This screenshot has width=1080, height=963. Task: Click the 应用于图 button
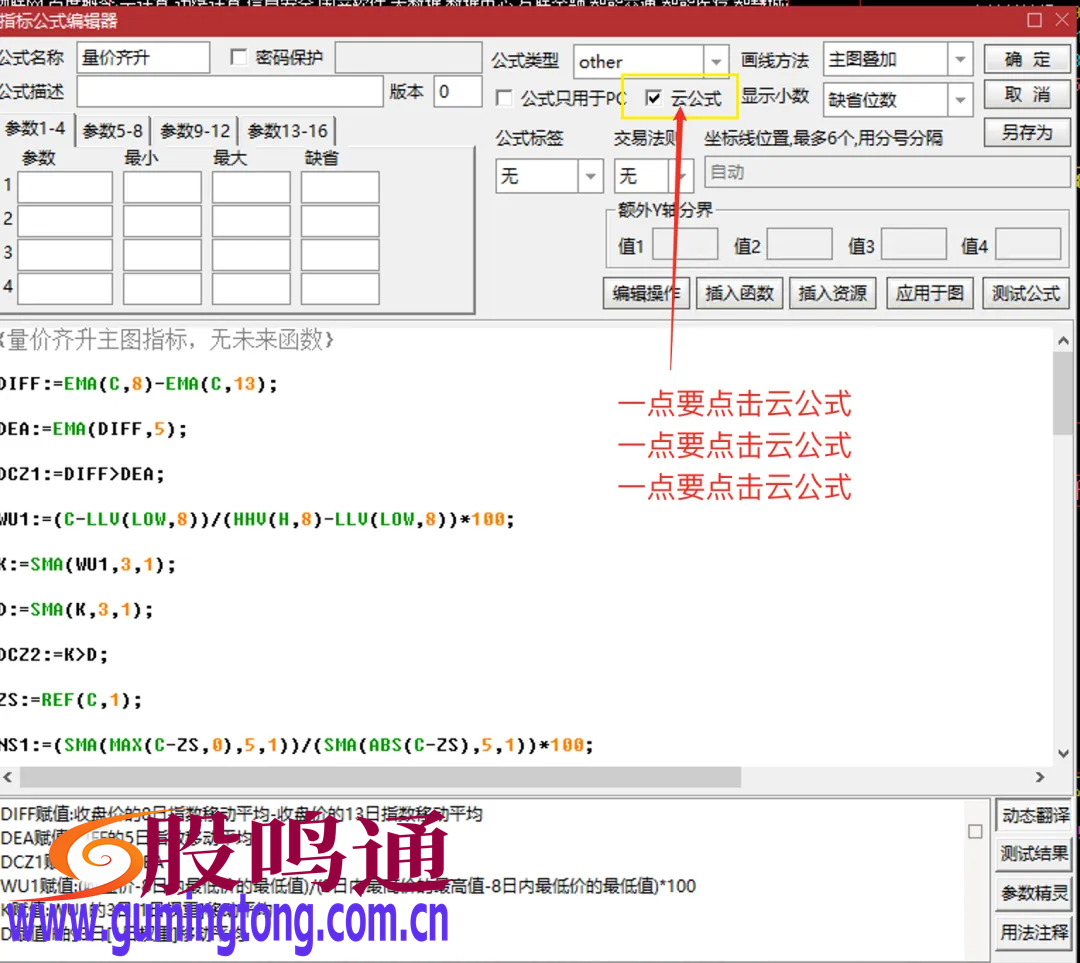point(930,293)
